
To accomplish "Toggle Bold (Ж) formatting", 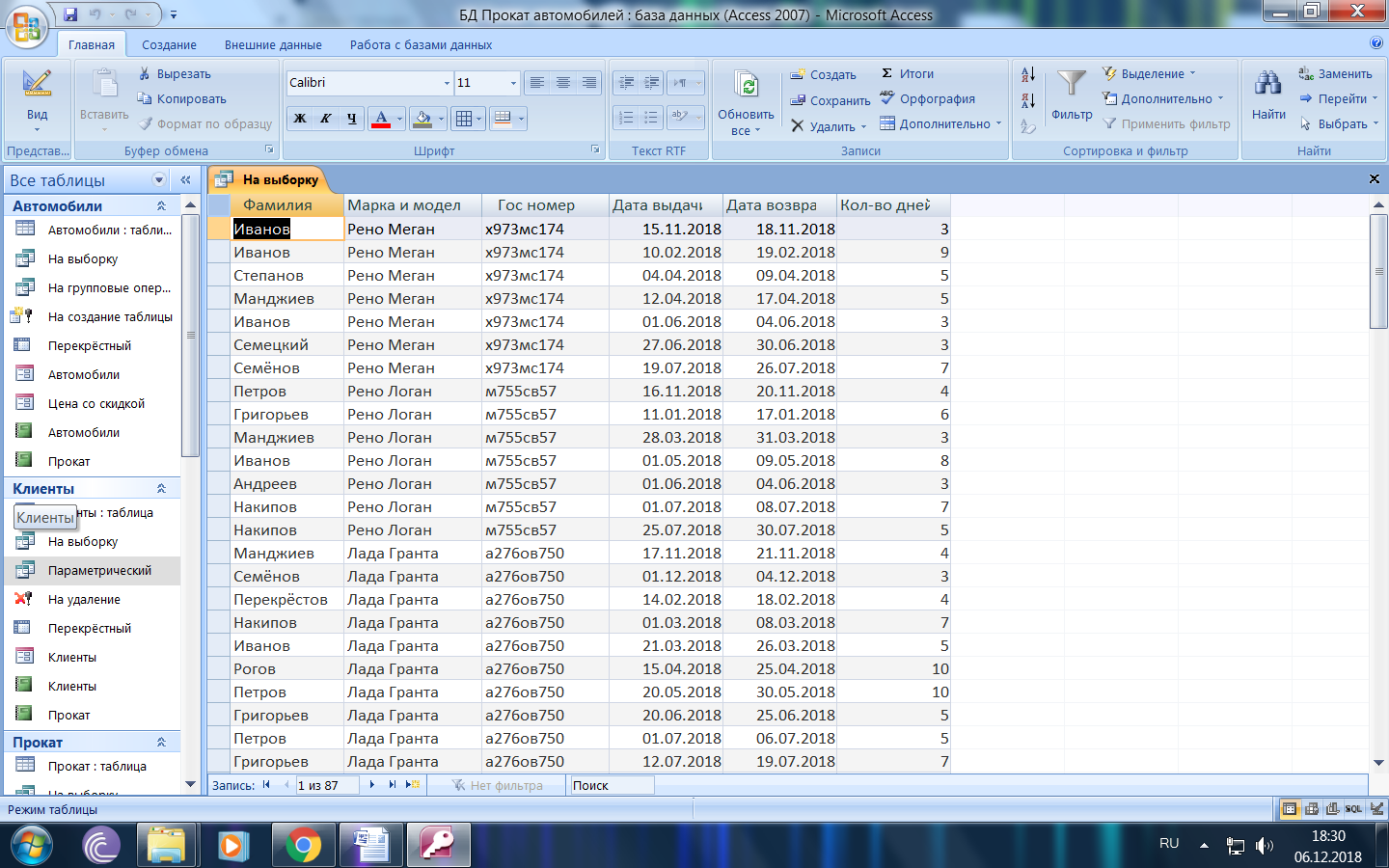I will [x=300, y=119].
